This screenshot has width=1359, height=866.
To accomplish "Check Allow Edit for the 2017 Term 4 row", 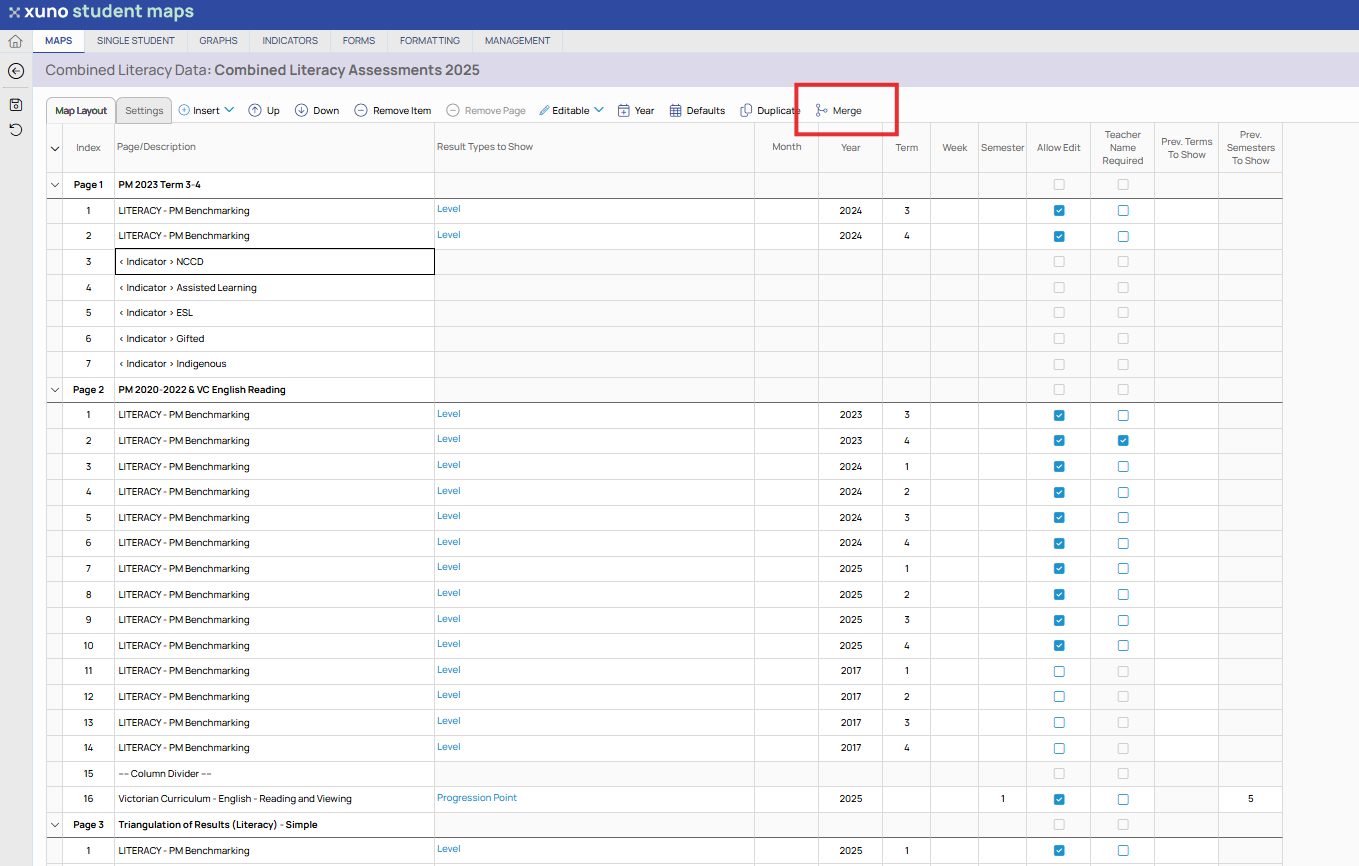I will pyautogui.click(x=1059, y=748).
